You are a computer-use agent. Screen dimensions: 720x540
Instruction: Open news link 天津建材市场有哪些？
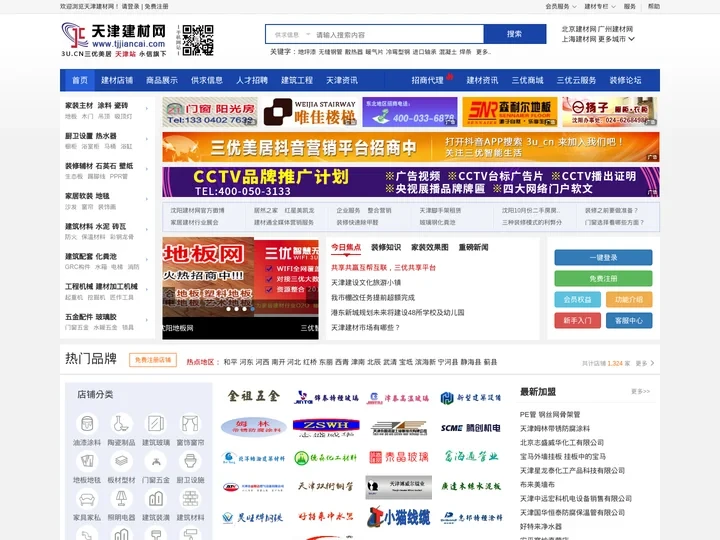366,327
